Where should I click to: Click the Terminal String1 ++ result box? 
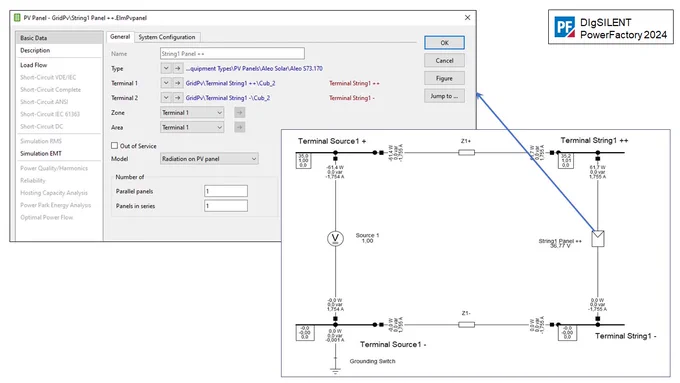[x=566, y=160]
